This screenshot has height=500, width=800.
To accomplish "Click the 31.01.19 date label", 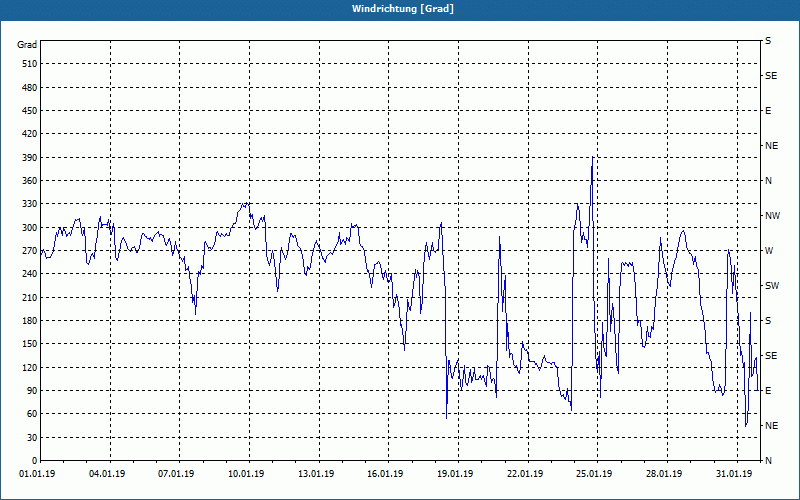I will coord(734,474).
